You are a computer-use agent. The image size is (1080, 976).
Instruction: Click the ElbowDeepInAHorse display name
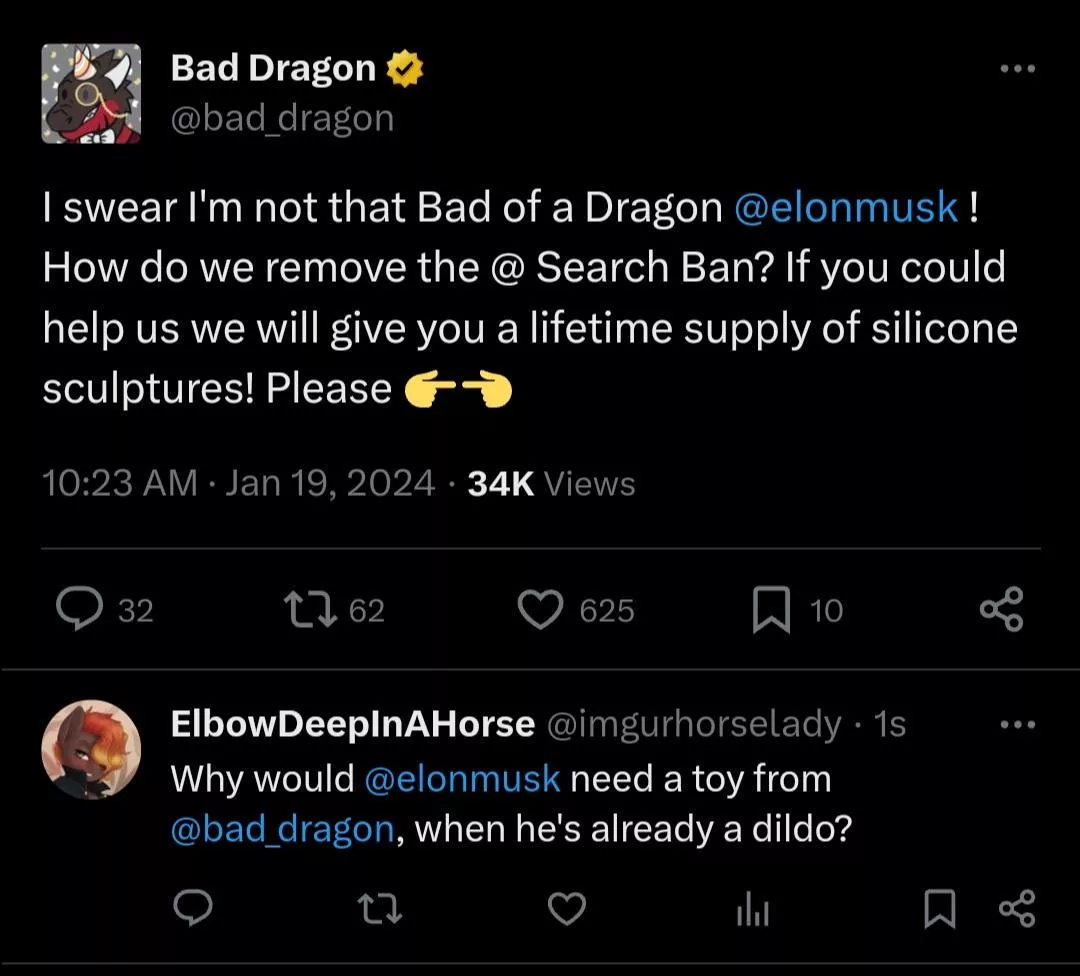point(352,724)
